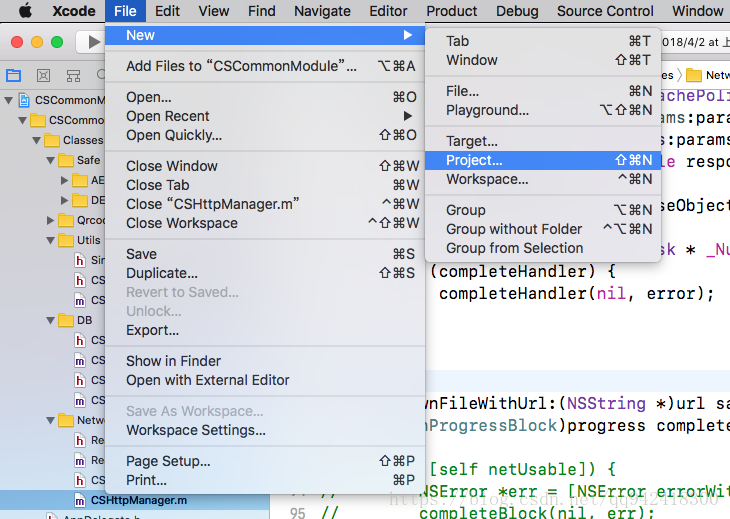730x519 pixels.
Task: Click the Qrcode folder icon
Action: 66,220
